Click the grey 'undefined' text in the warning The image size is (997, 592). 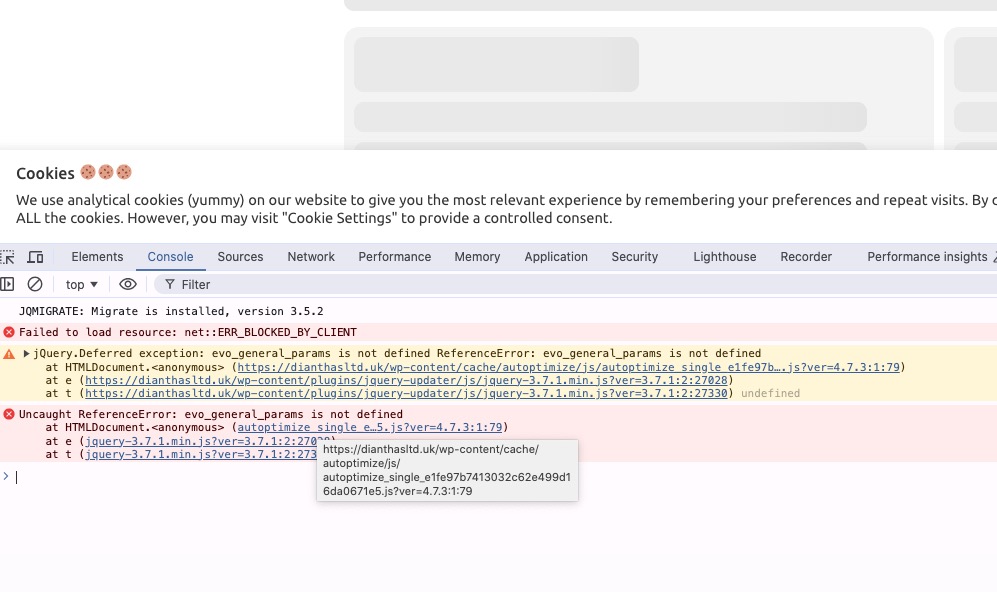point(770,394)
